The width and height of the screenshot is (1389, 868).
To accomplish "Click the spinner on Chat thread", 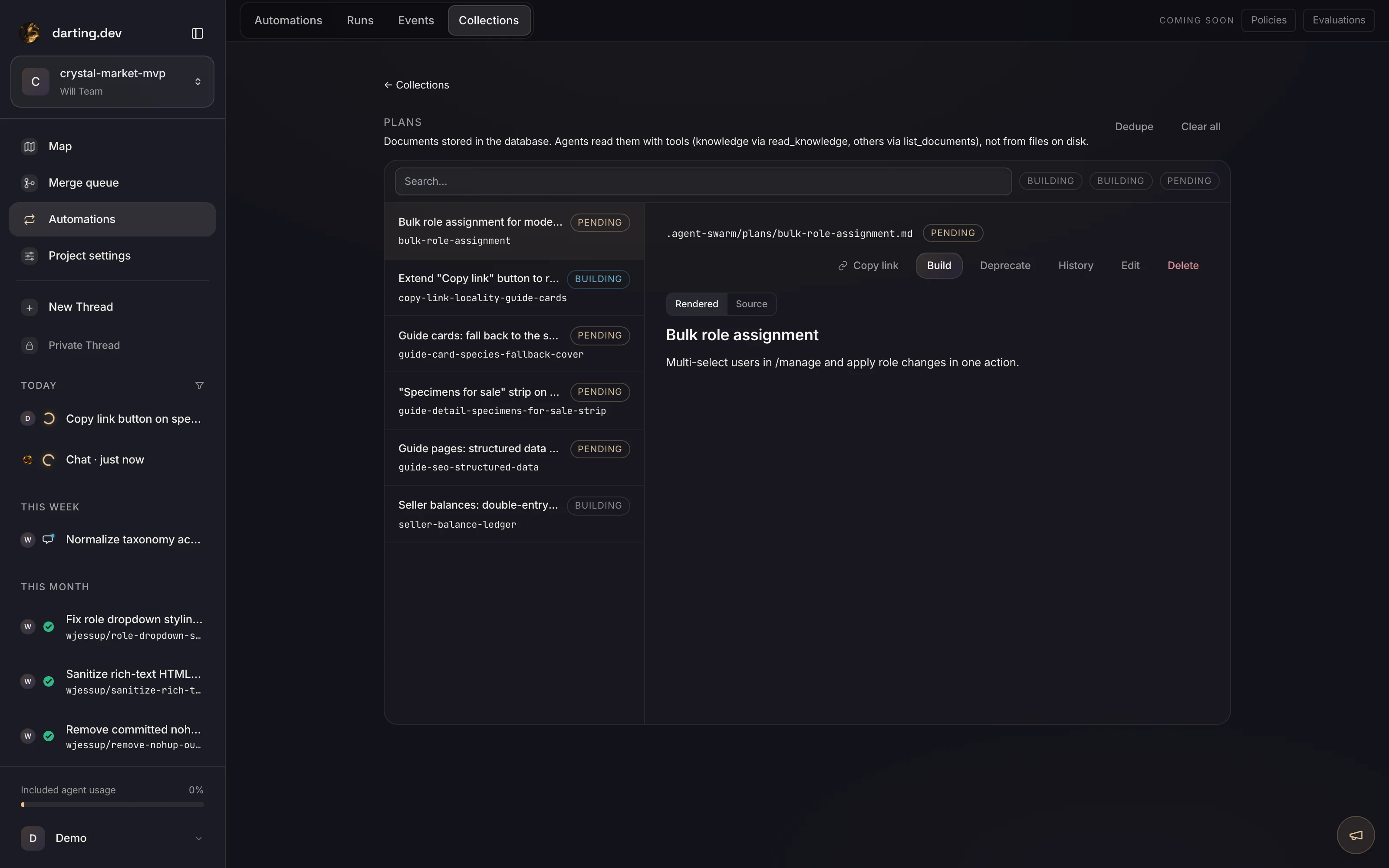I will (49, 460).
